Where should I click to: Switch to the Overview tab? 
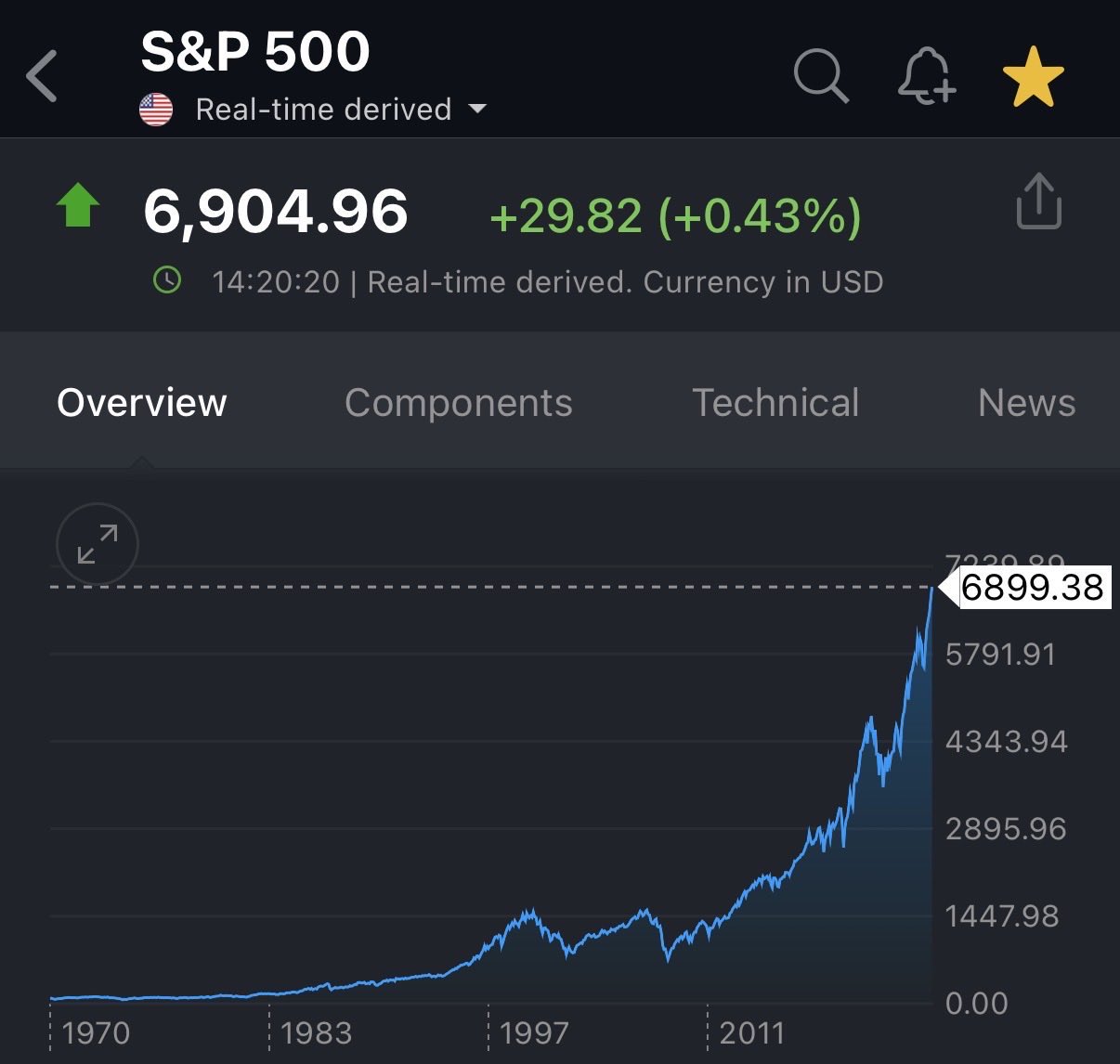[x=142, y=403]
